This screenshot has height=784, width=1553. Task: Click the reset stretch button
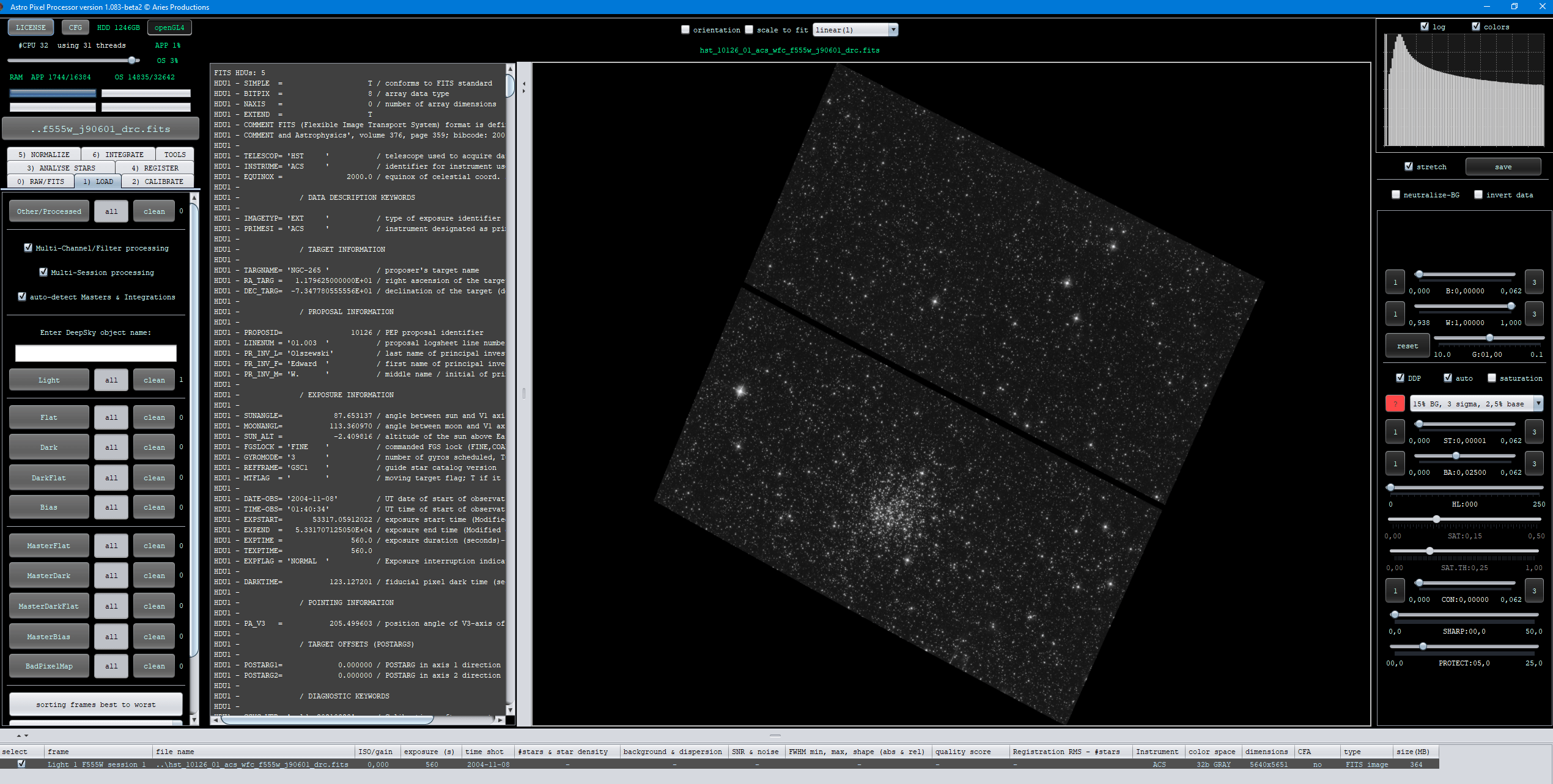tap(1407, 345)
